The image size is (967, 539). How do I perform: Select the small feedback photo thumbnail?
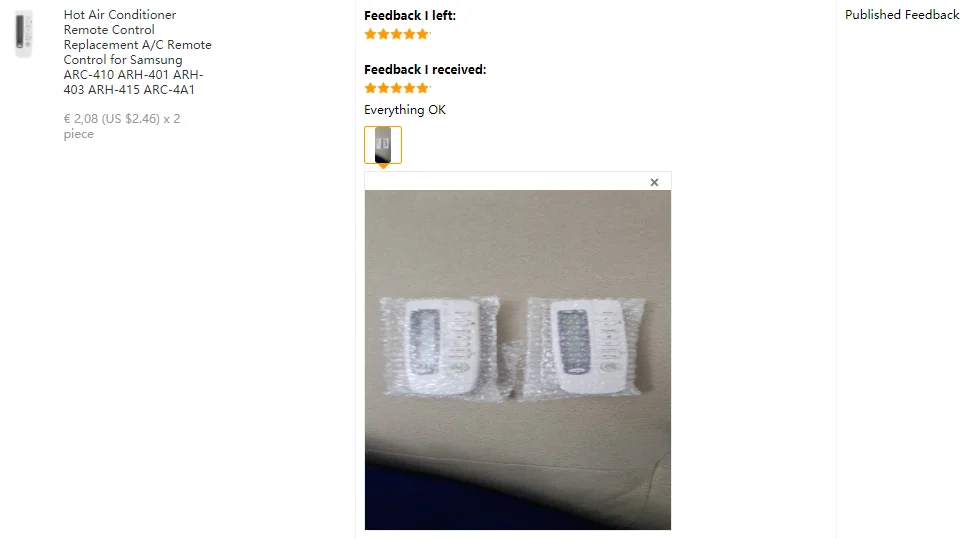(x=383, y=145)
